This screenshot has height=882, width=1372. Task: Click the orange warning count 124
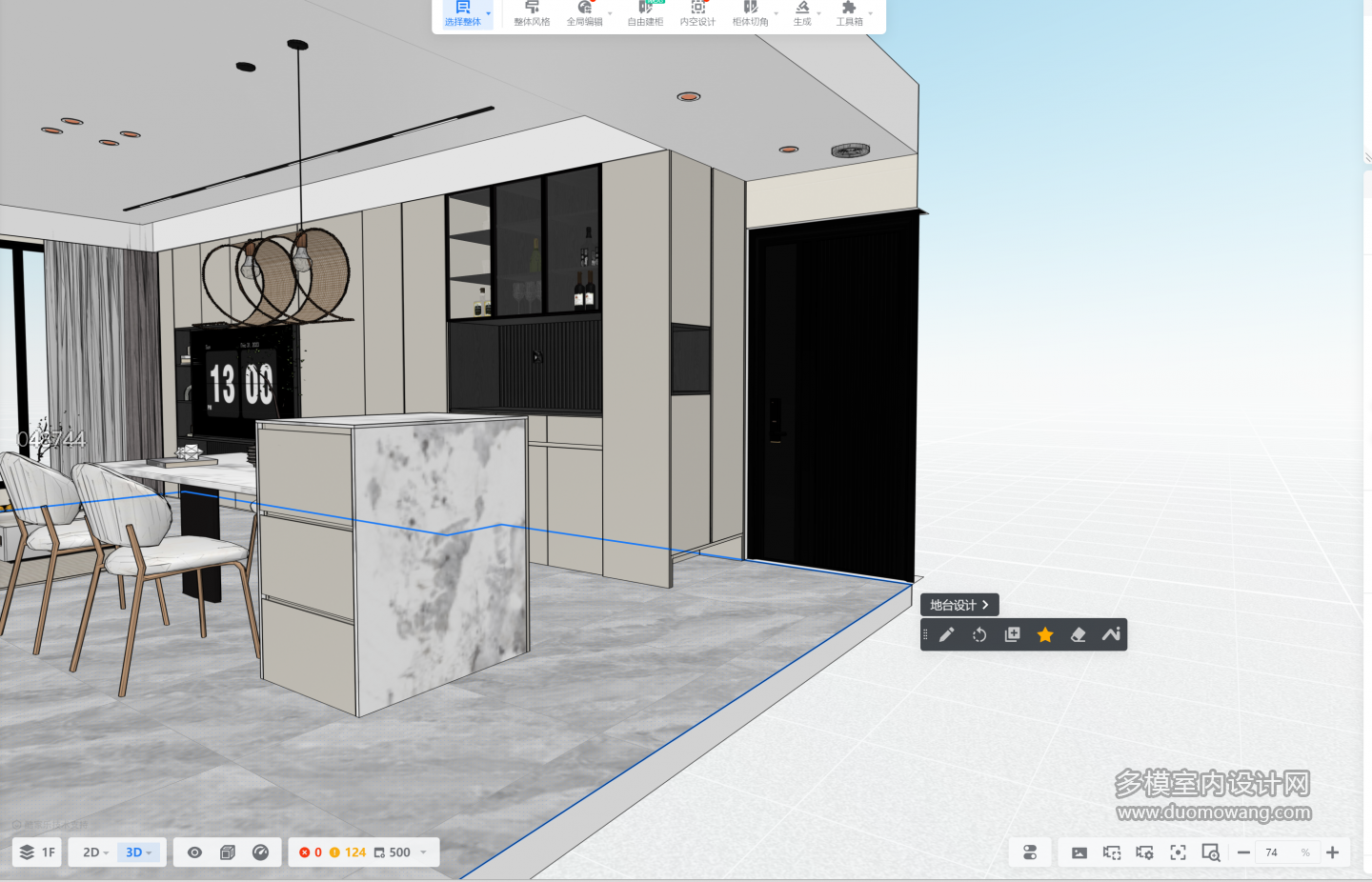coord(348,852)
